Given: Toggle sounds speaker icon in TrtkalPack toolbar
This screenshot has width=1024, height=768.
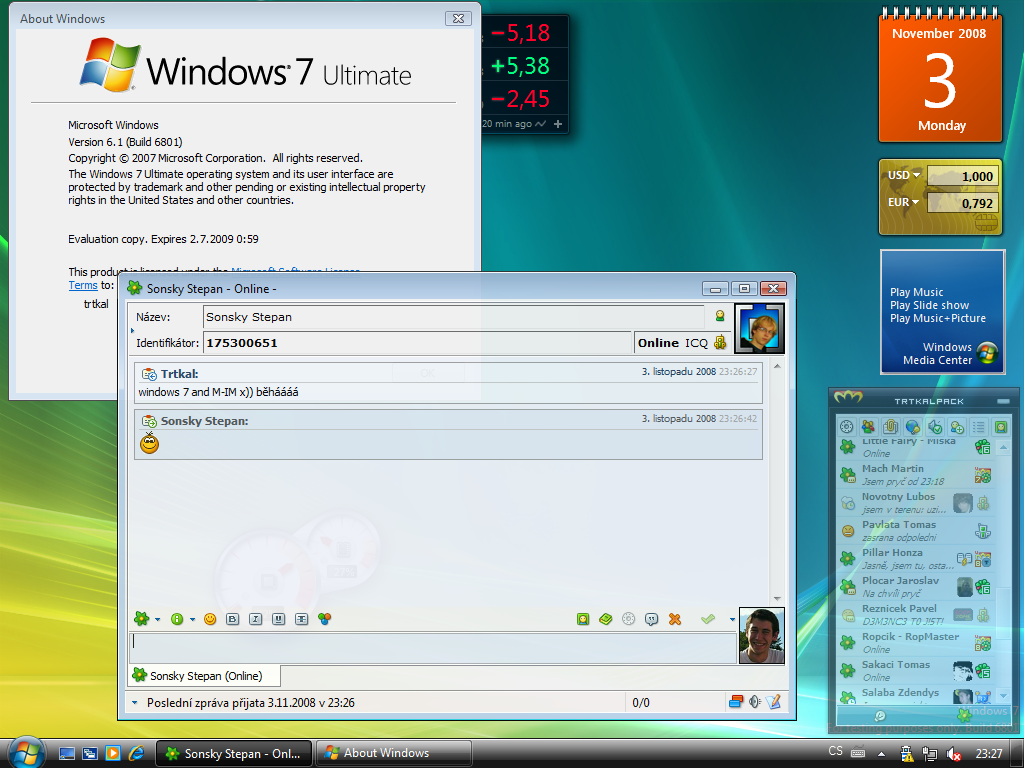Looking at the screenshot, I should [935, 427].
